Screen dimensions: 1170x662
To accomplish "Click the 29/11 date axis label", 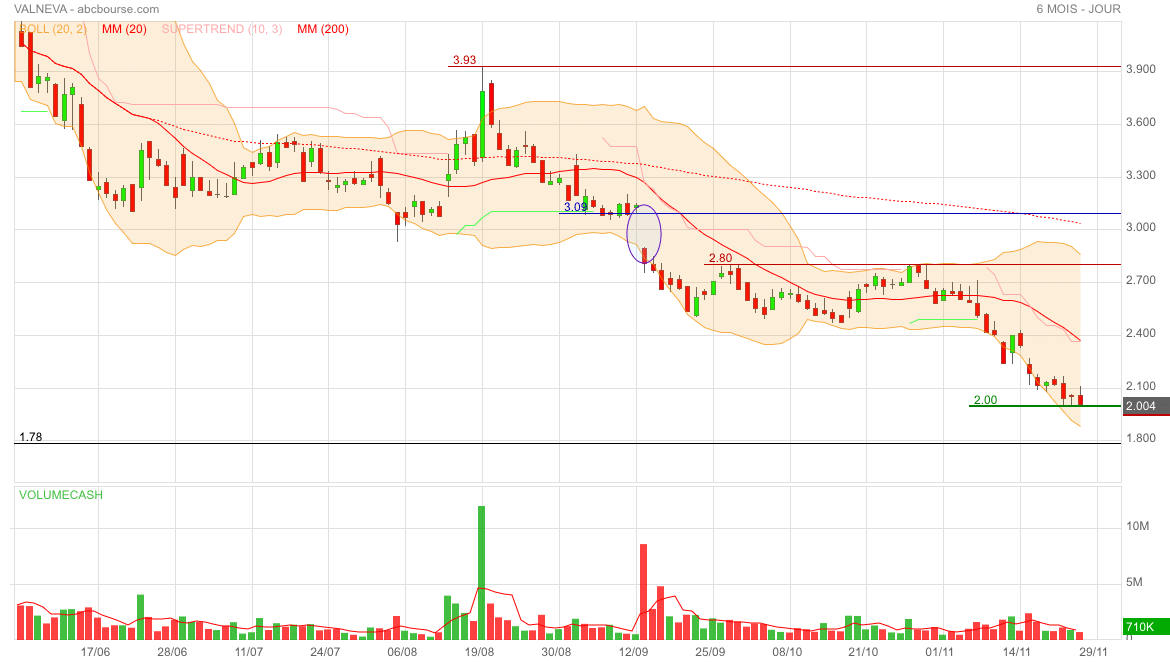I will click(x=1094, y=652).
